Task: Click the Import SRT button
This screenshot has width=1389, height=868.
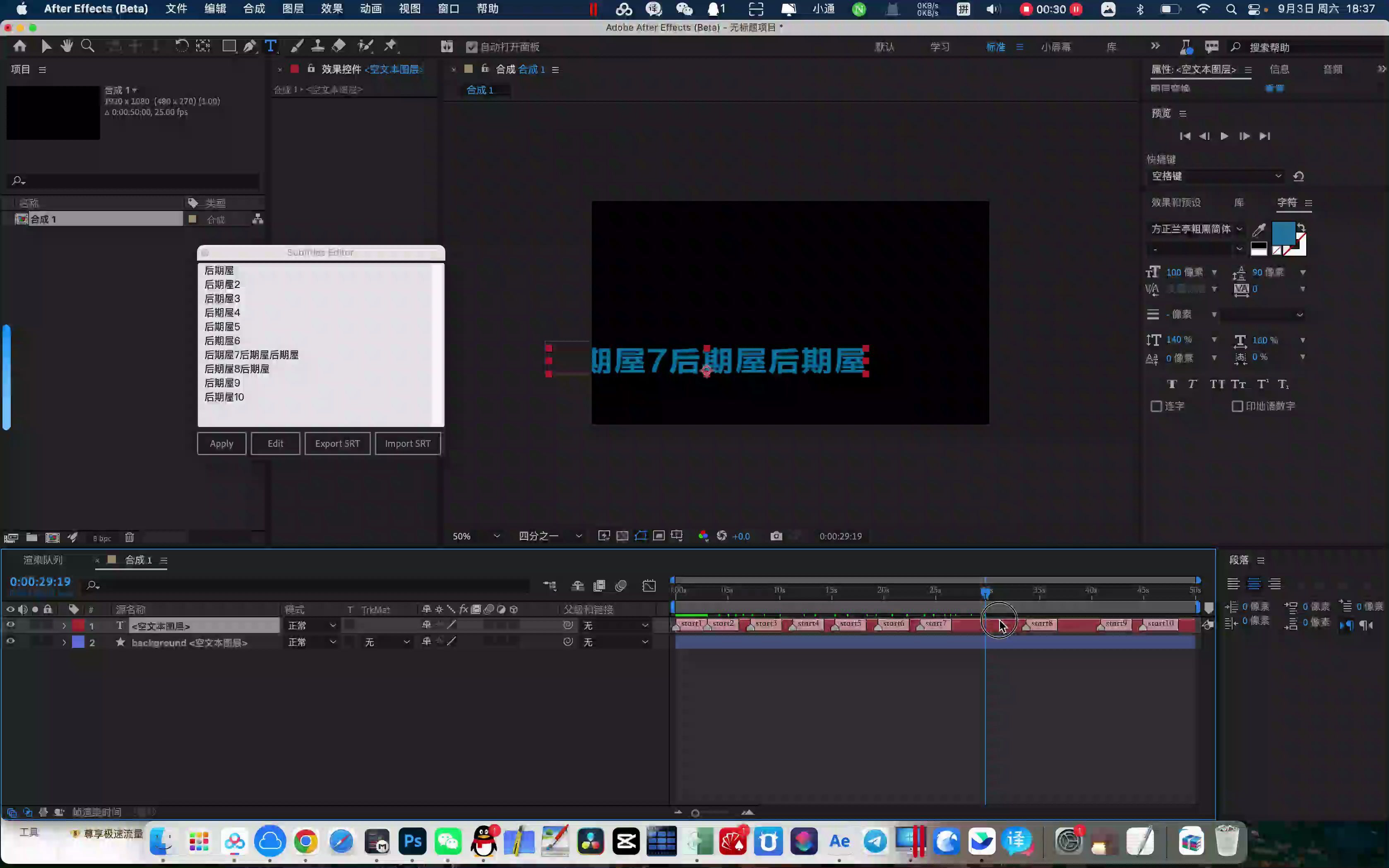Action: click(x=408, y=443)
